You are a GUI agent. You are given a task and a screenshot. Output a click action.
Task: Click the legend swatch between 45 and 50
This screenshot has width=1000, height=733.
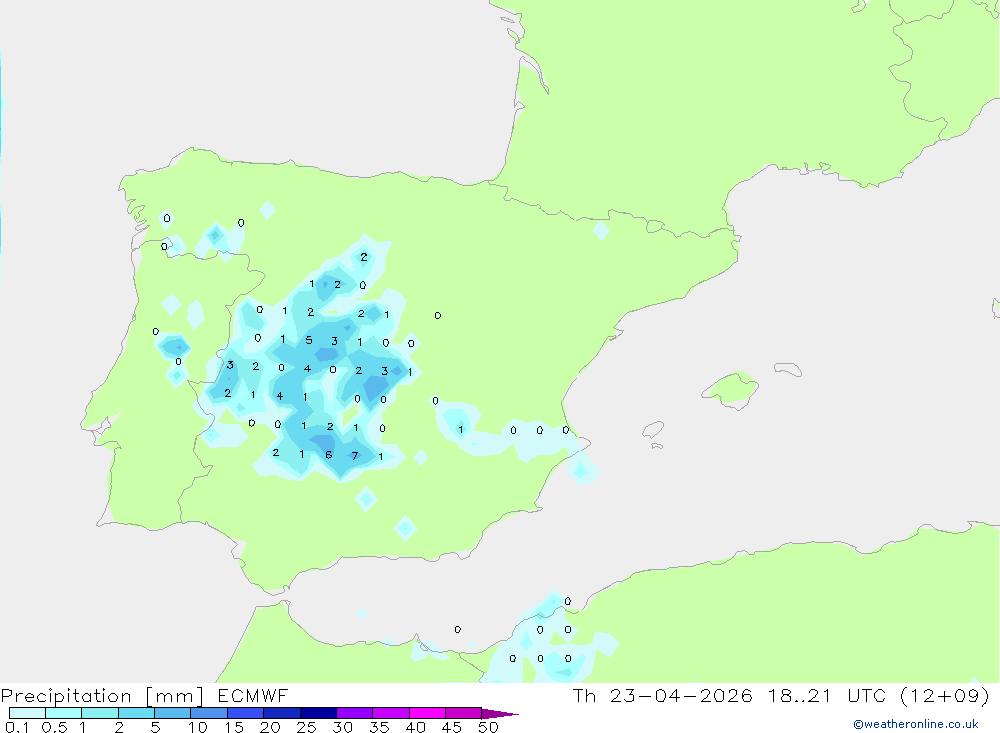tap(464, 713)
